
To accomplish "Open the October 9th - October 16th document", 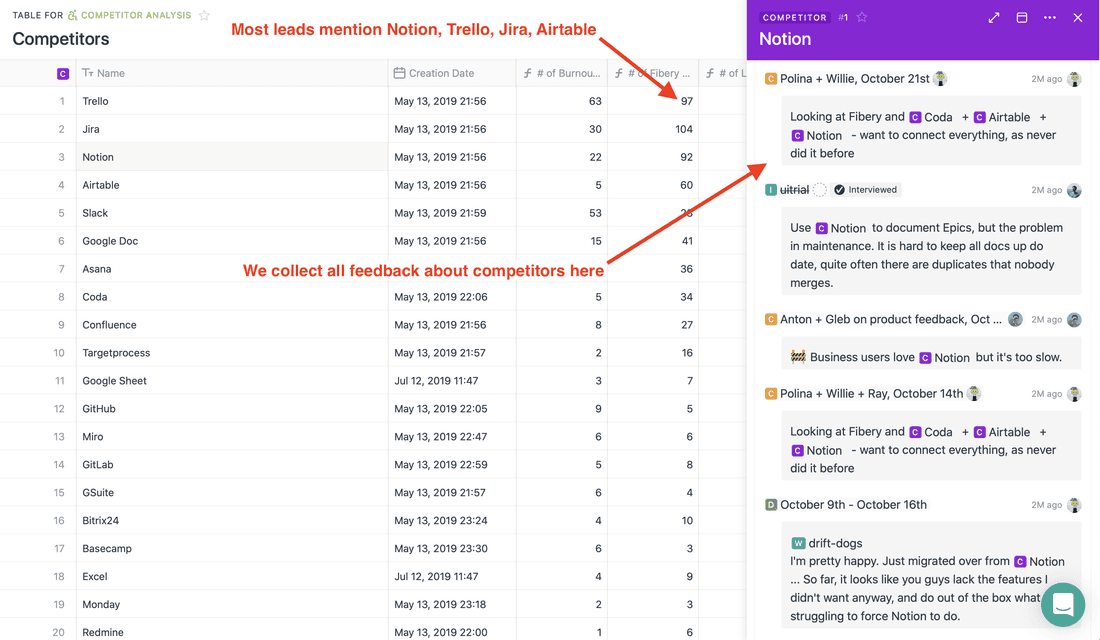I will coord(853,505).
